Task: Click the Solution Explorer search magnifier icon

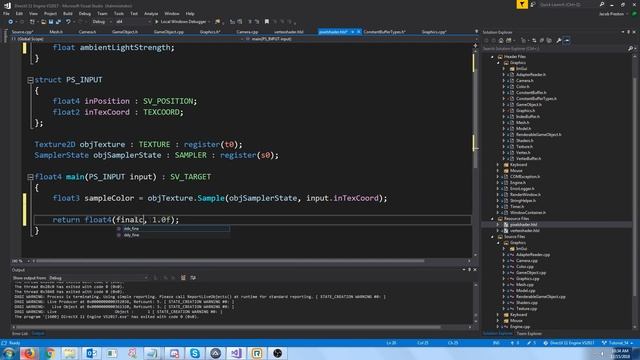Action: coord(630,49)
